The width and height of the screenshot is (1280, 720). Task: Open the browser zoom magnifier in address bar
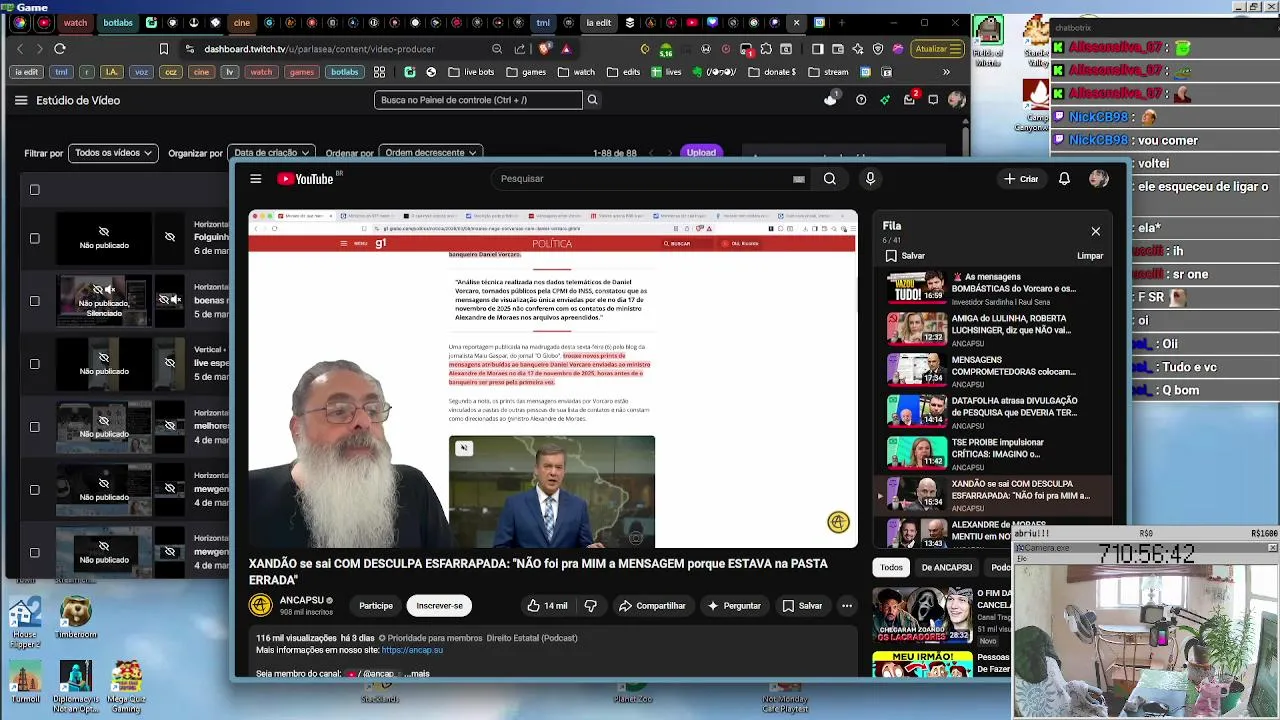tap(497, 48)
